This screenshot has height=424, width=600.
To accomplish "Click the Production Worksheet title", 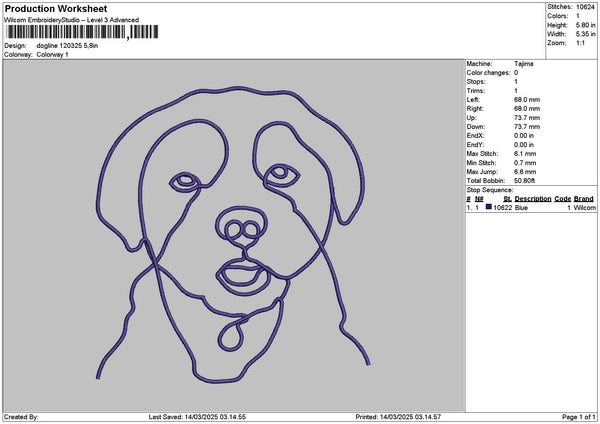I will coord(56,8).
